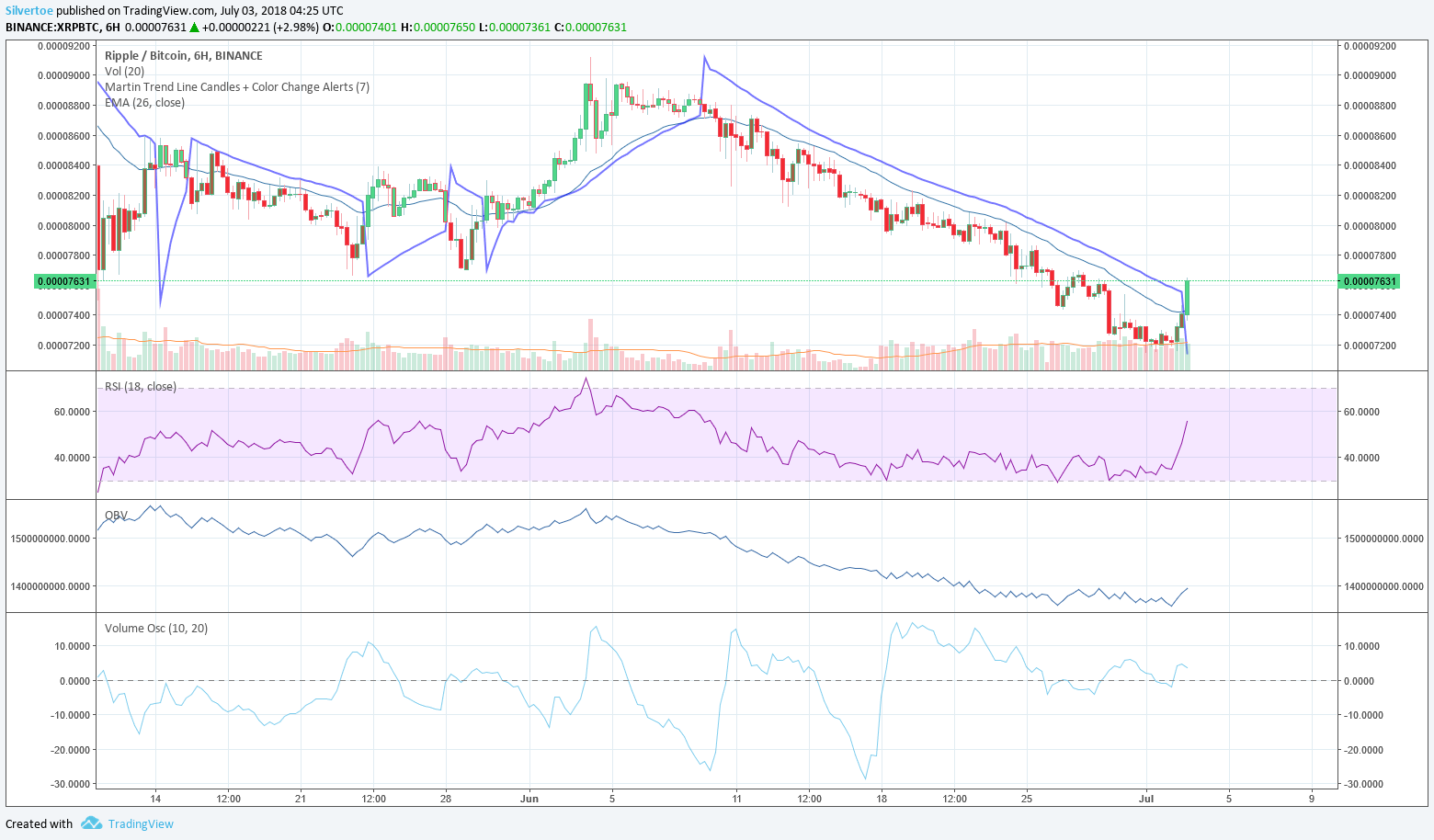The width and height of the screenshot is (1434, 840).
Task: Click 1400000000.0000 on the left OBV axis
Action: pos(51,586)
